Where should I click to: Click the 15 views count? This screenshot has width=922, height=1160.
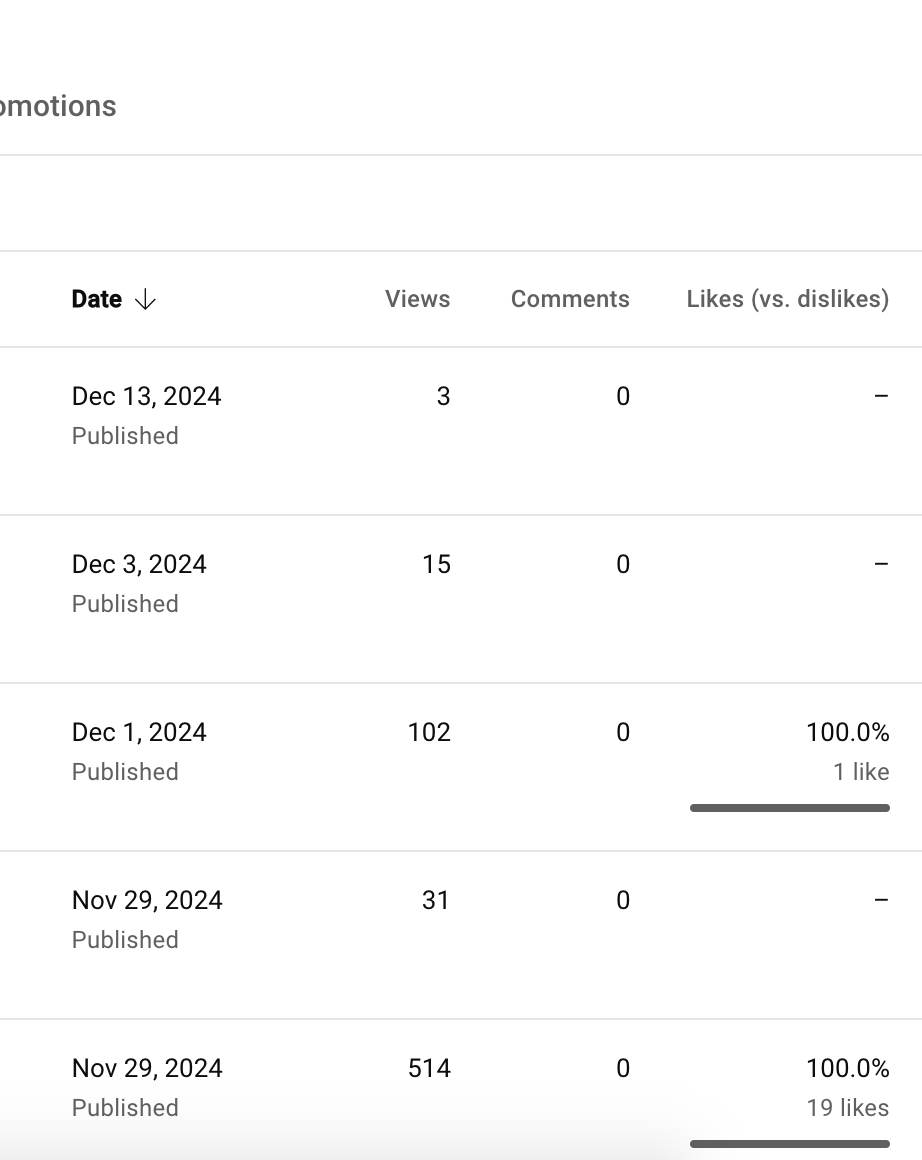coord(437,564)
